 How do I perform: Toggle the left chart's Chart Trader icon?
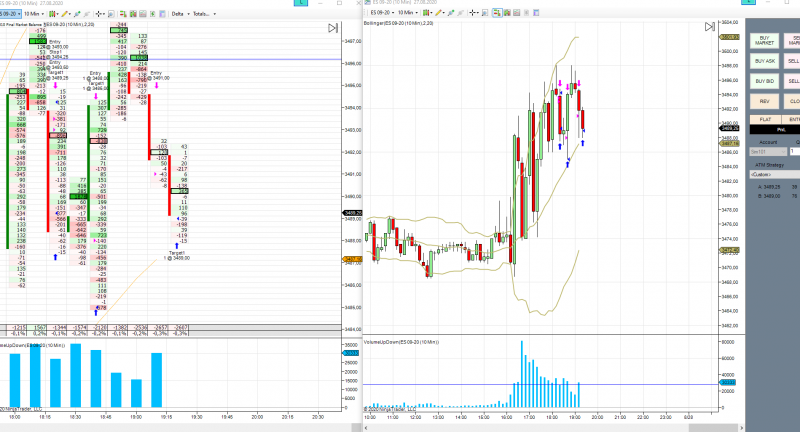[x=123, y=14]
